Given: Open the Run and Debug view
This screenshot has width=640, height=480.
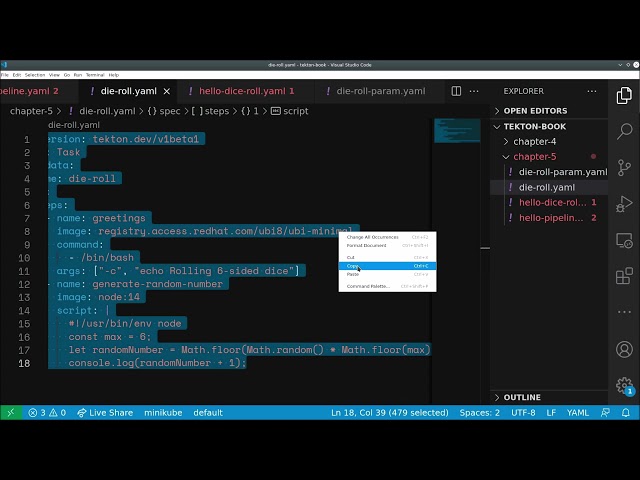Looking at the screenshot, I should (624, 204).
